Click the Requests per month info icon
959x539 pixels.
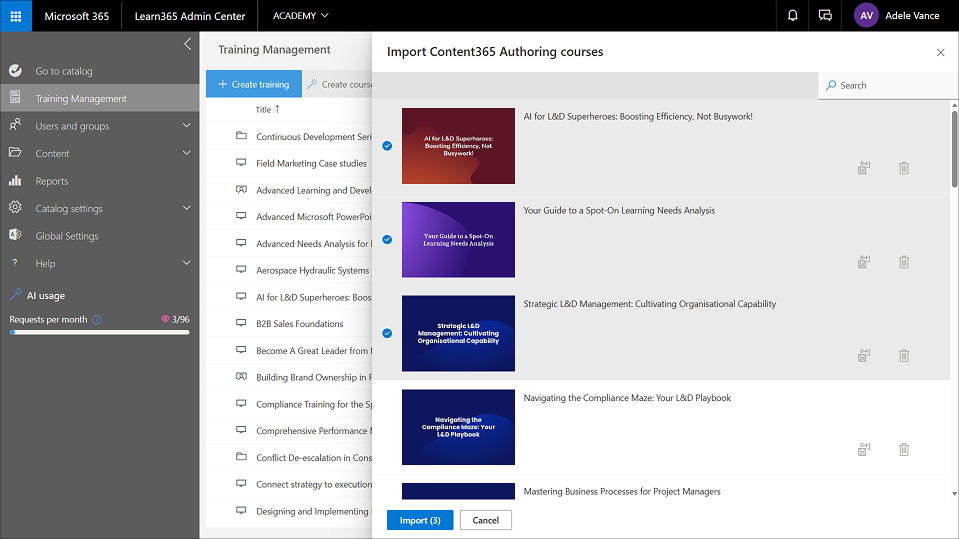click(97, 320)
